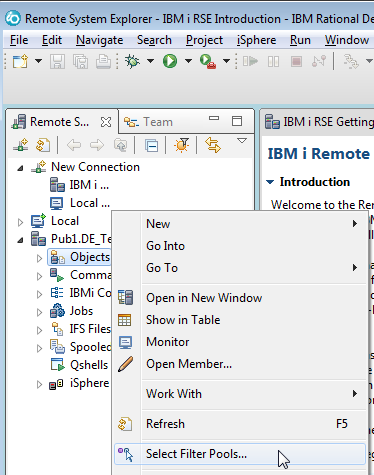Click the External Tools run icon
374x475 pixels.
208,61
